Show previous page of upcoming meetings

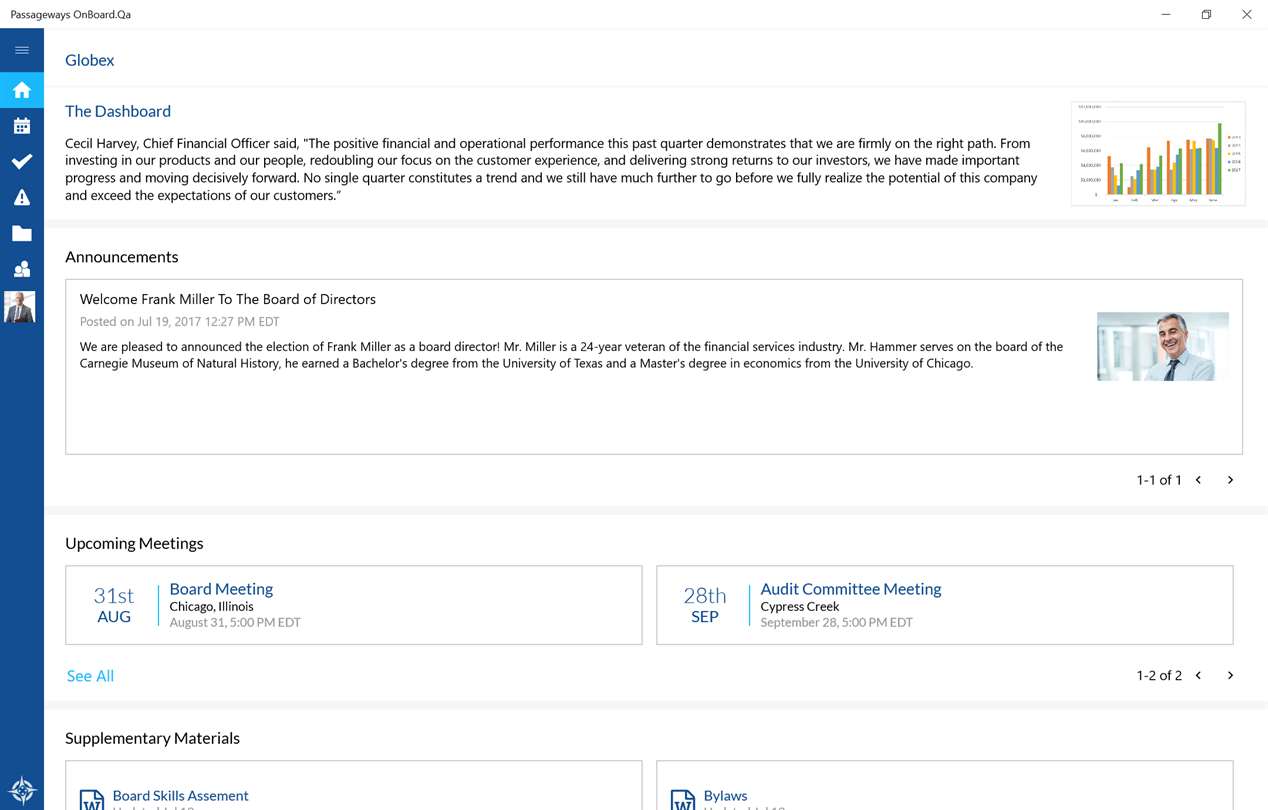[1198, 676]
